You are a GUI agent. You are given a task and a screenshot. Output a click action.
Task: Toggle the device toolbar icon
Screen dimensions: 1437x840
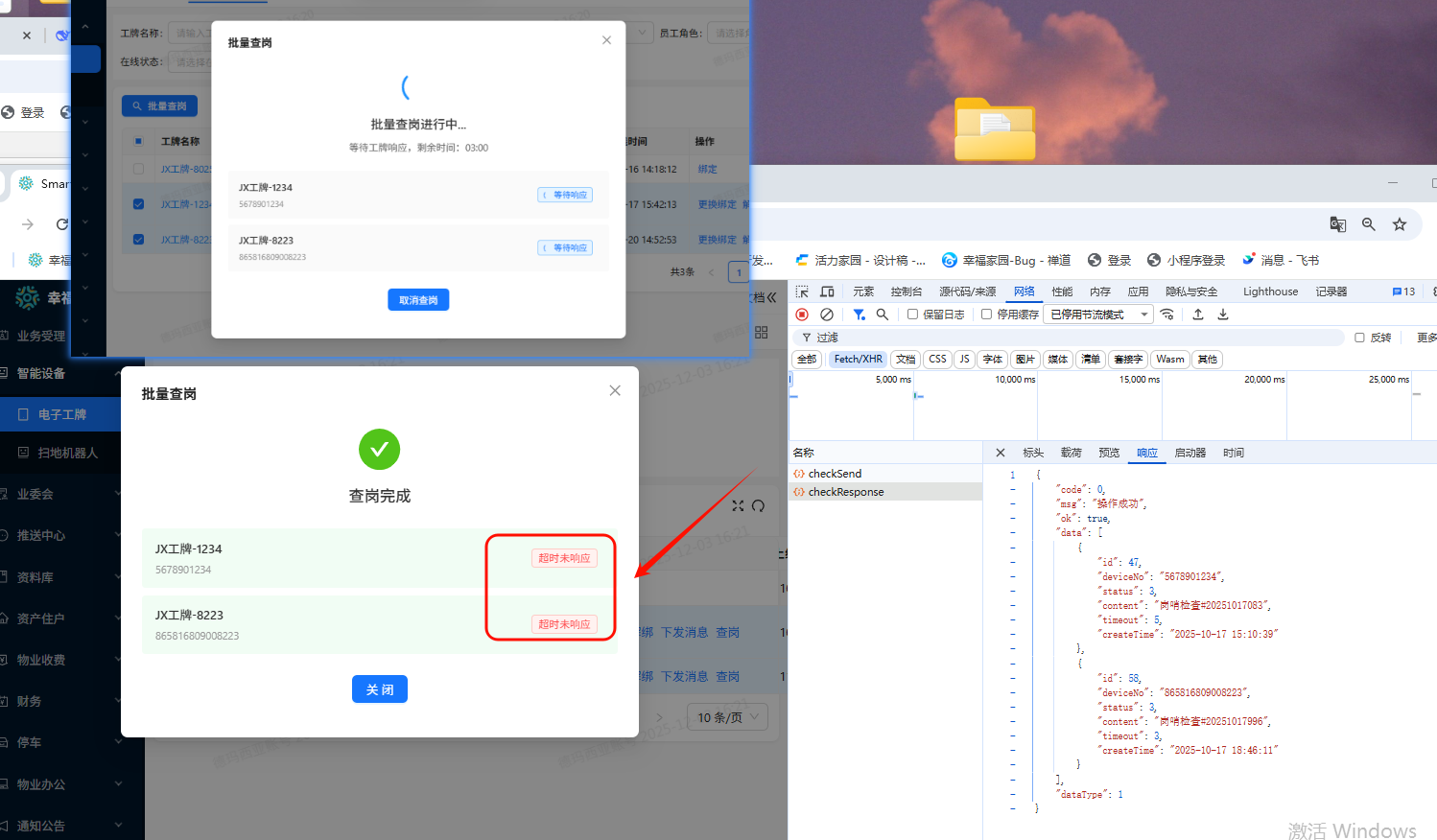827,292
